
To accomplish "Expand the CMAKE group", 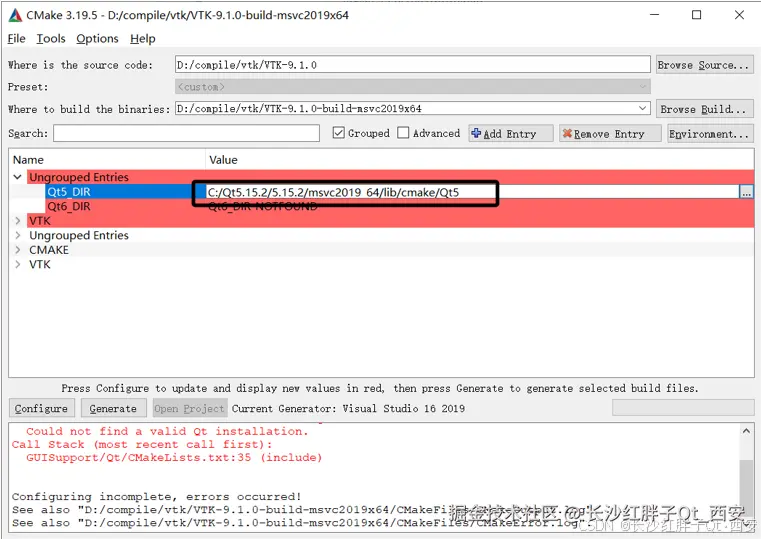I will [17, 250].
